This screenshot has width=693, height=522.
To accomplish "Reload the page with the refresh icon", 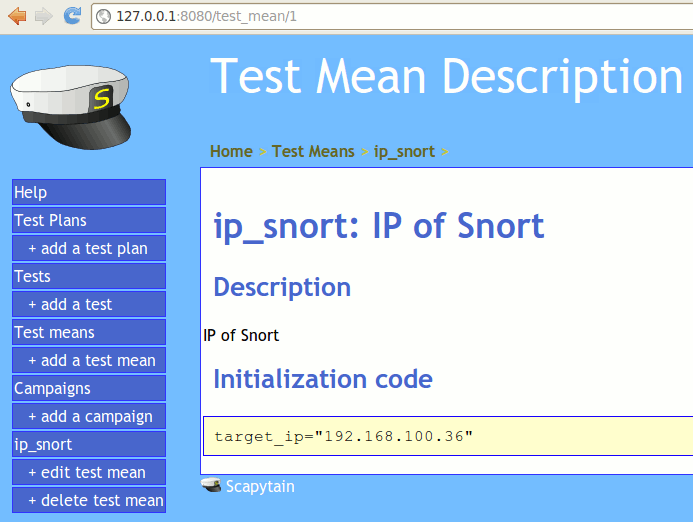I will [72, 16].
